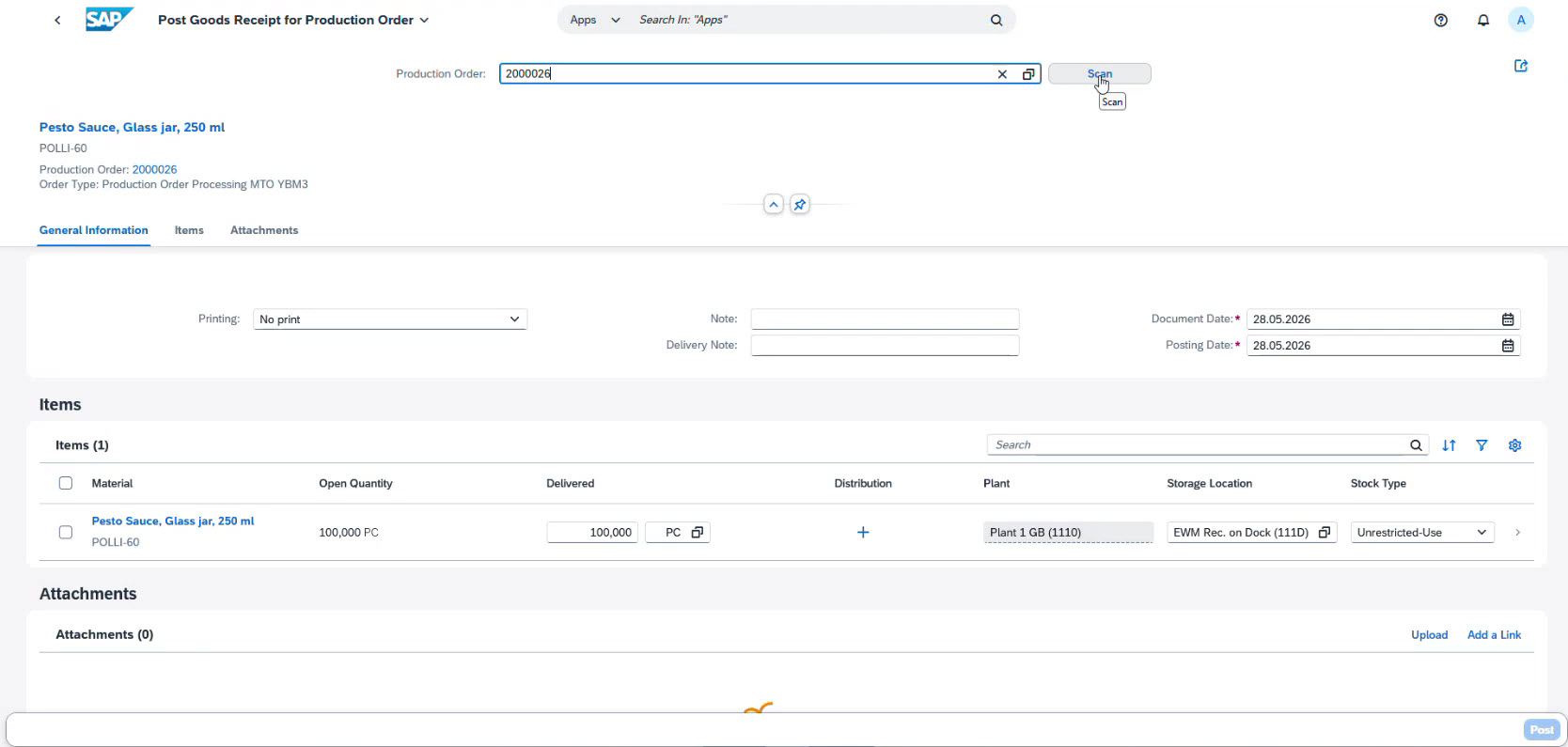
Task: Click the share icon at the top right
Action: click(1521, 66)
